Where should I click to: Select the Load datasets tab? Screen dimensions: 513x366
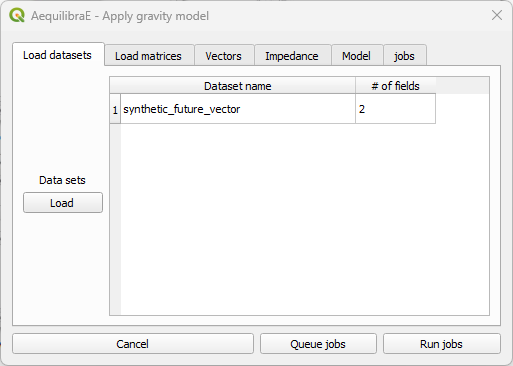pos(58,54)
